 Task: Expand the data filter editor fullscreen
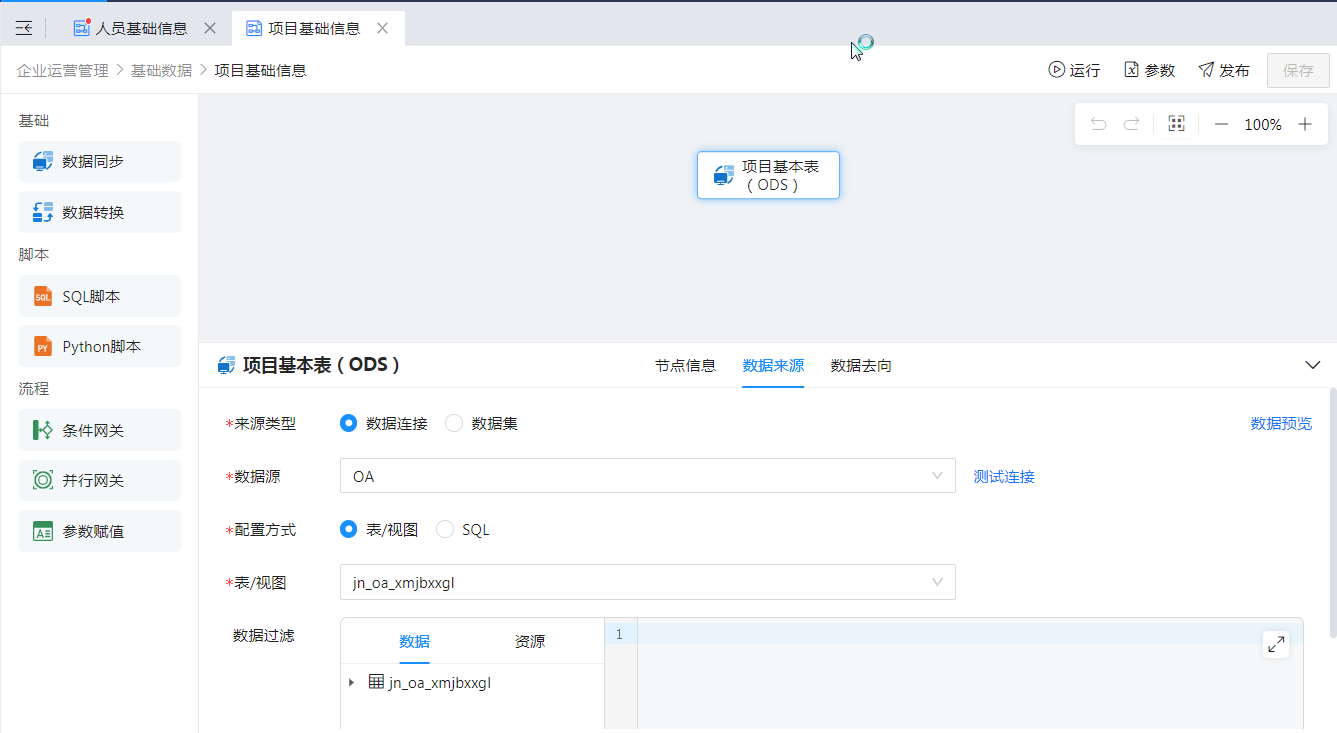(x=1276, y=645)
